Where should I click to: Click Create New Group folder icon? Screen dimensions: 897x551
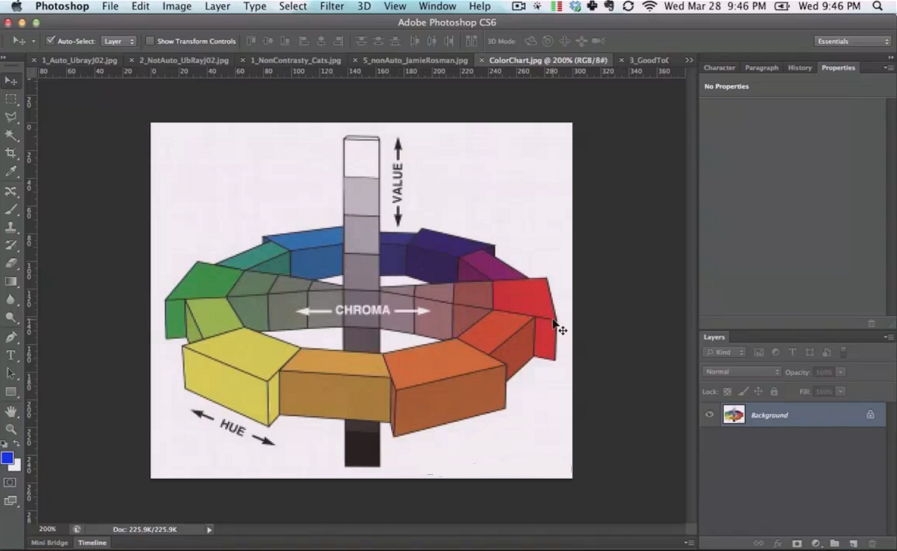tap(835, 544)
